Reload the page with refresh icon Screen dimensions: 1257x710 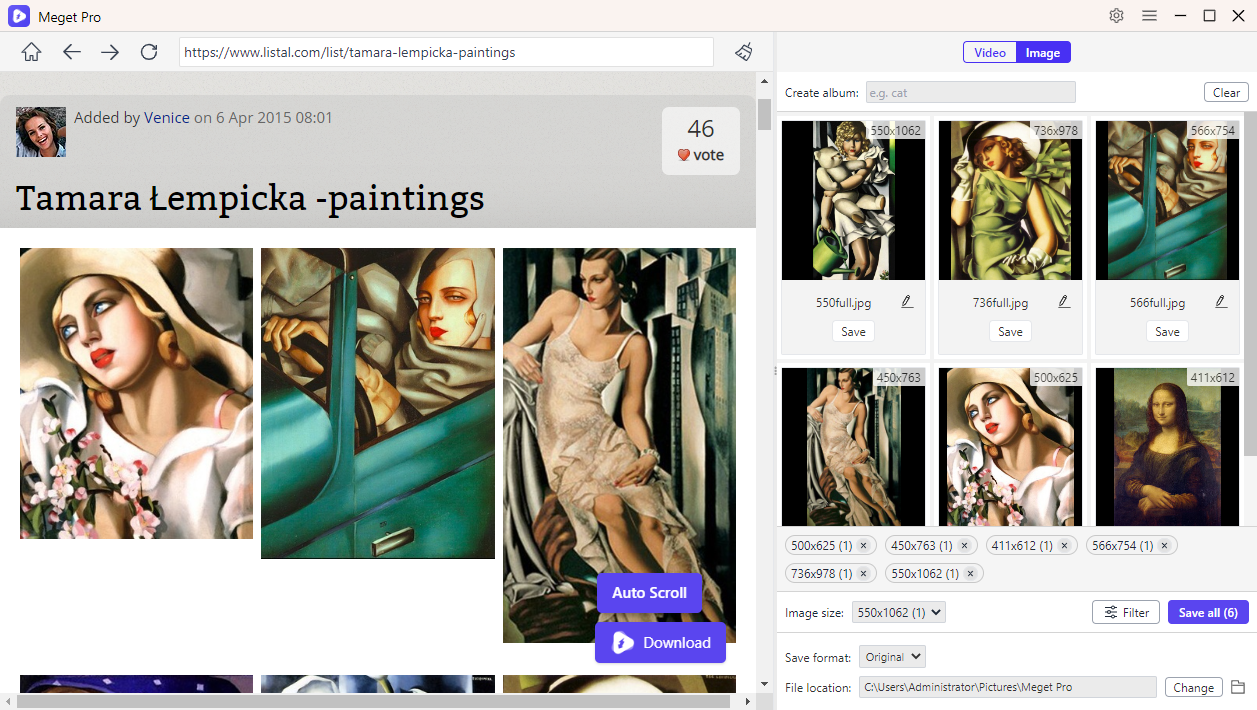click(149, 52)
